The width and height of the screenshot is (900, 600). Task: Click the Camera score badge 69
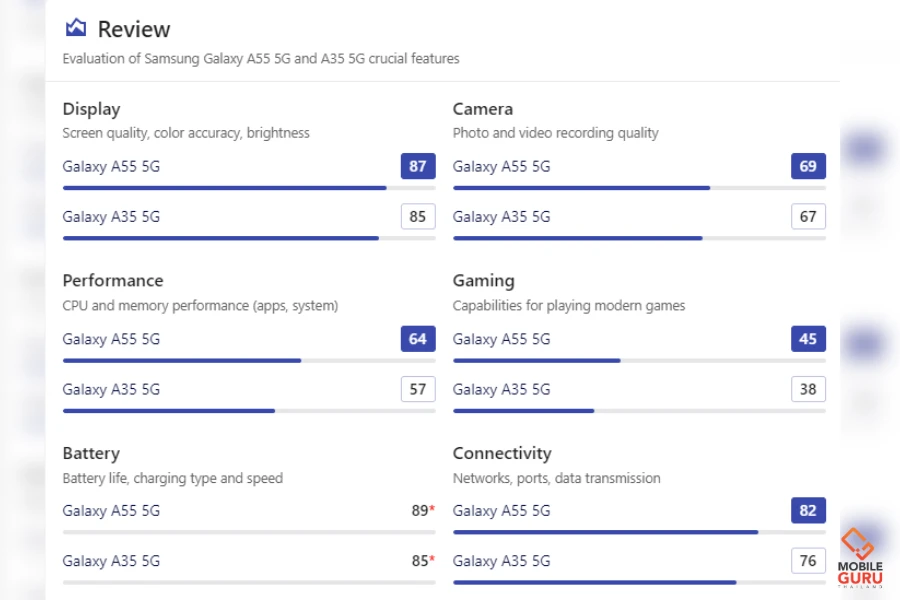(808, 166)
